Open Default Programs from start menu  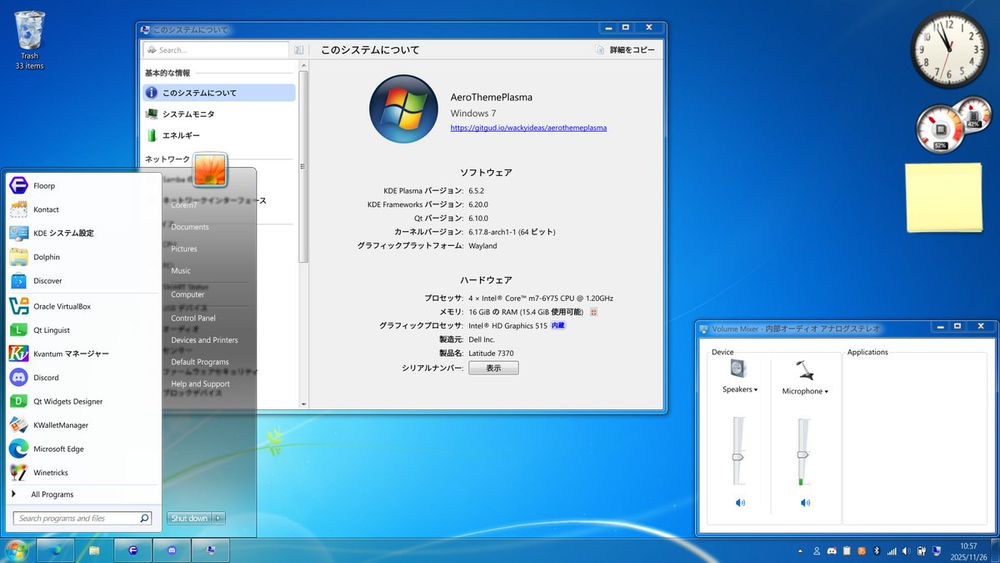tap(200, 362)
